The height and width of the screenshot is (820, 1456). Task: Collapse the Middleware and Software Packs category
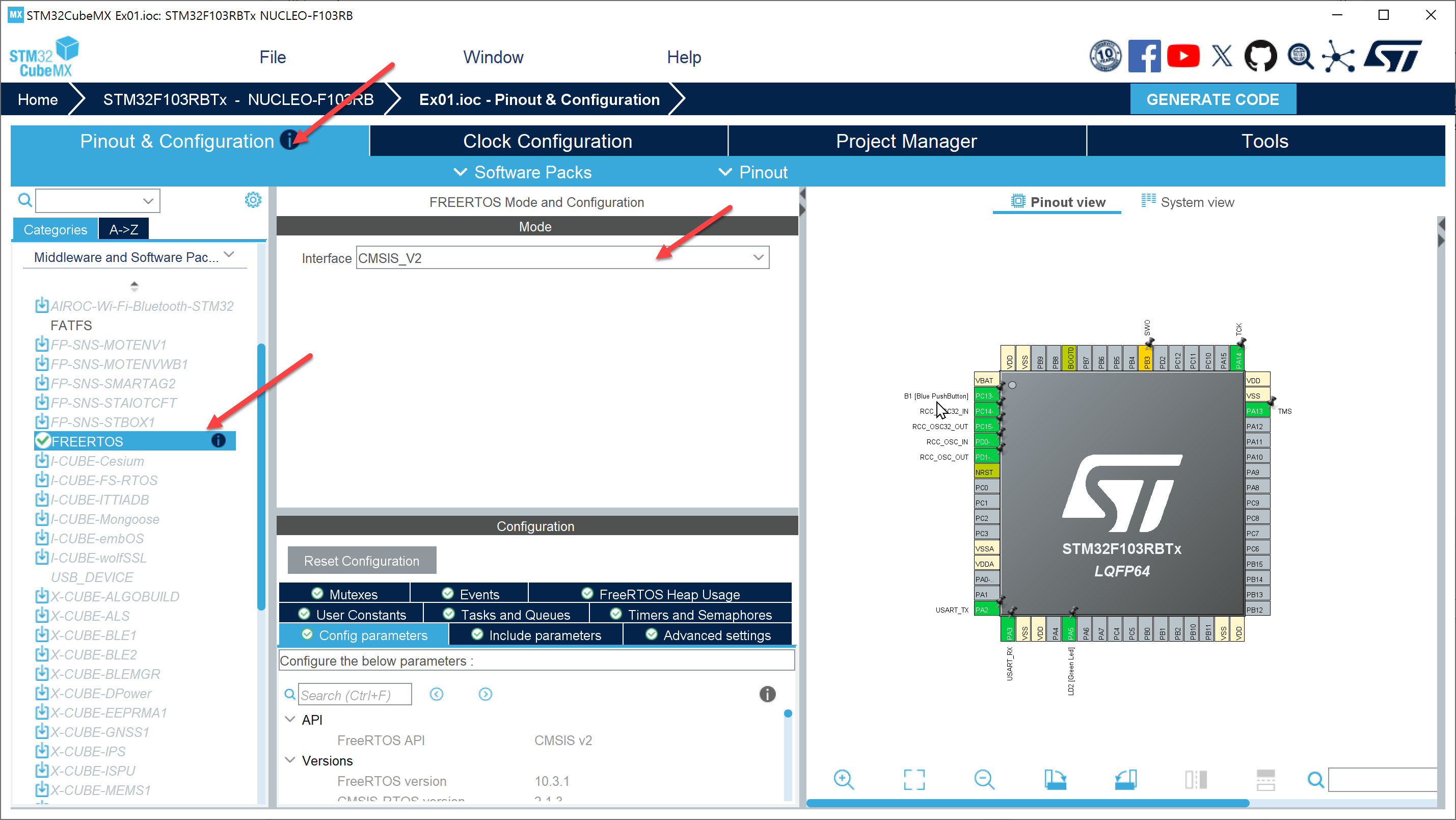coord(229,255)
